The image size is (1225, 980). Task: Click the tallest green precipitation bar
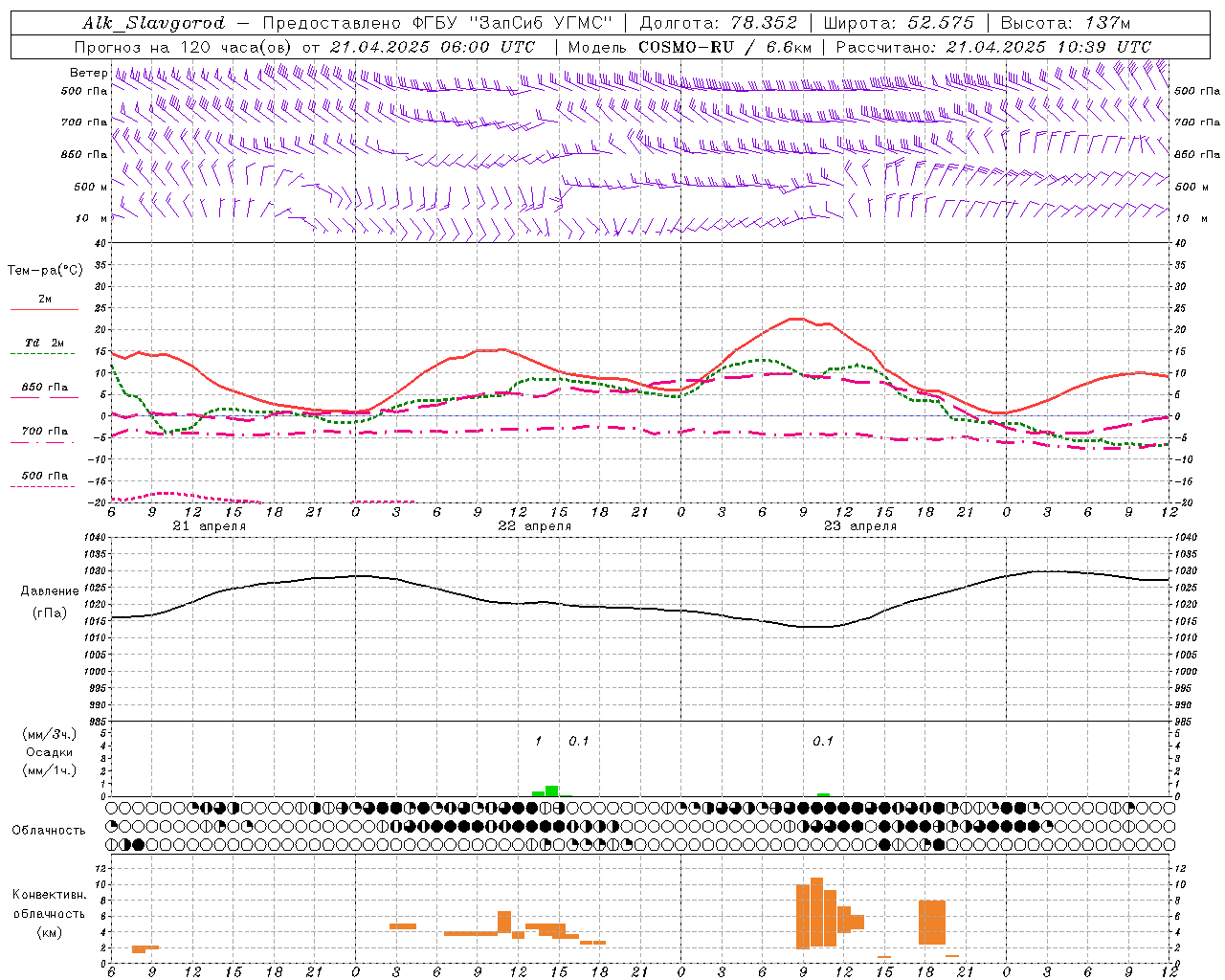point(551,791)
